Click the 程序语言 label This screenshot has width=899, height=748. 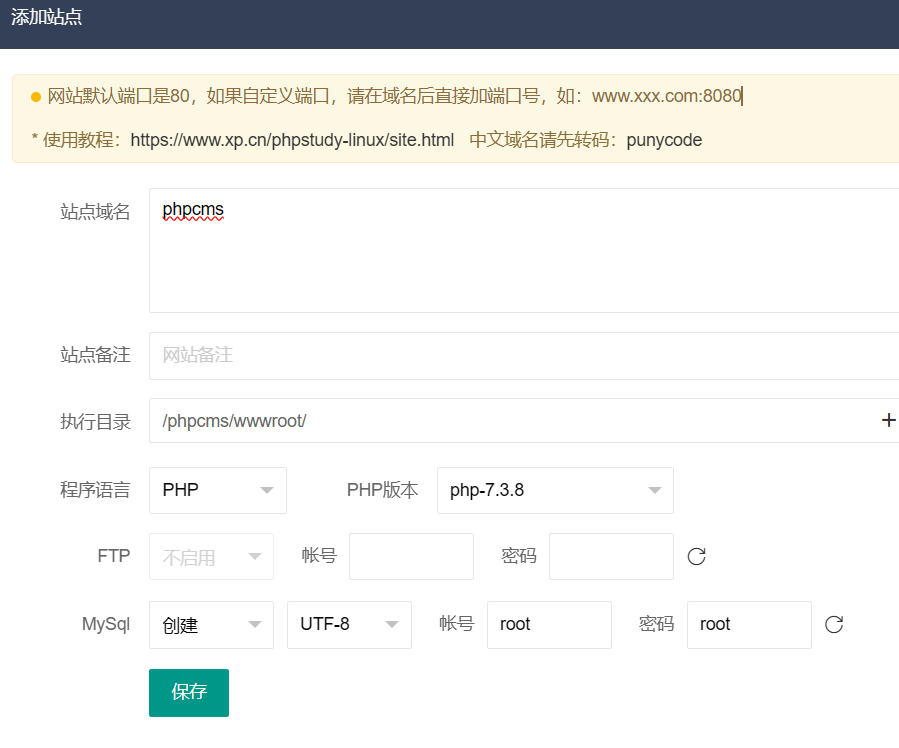95,490
